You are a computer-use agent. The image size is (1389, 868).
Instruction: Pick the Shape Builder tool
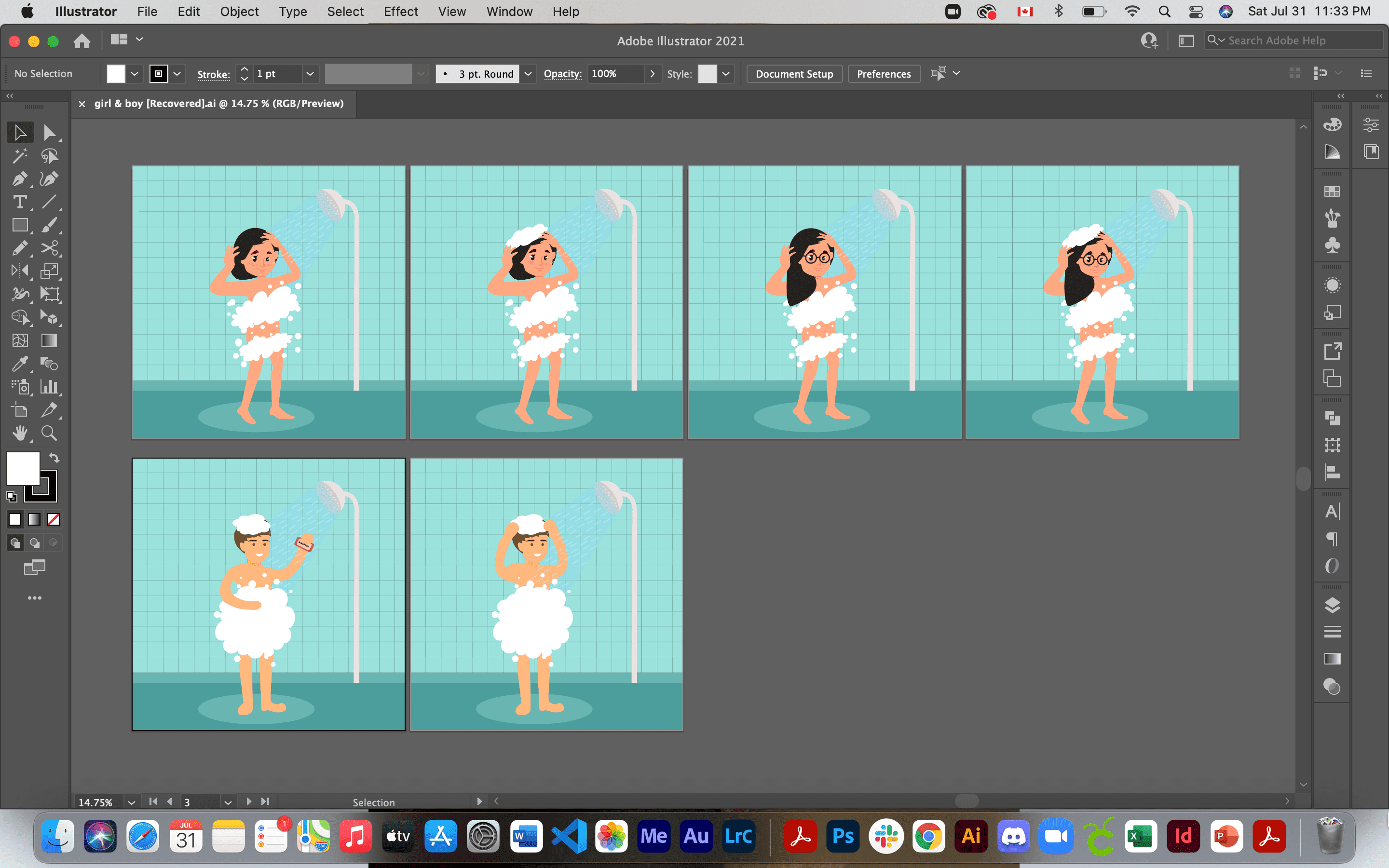click(x=20, y=317)
